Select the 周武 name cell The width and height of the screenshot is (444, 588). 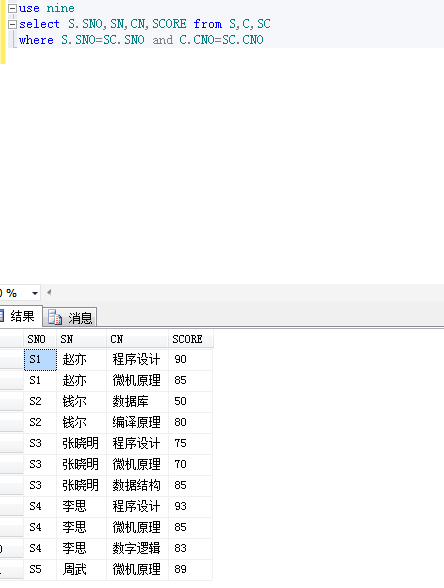[81, 570]
